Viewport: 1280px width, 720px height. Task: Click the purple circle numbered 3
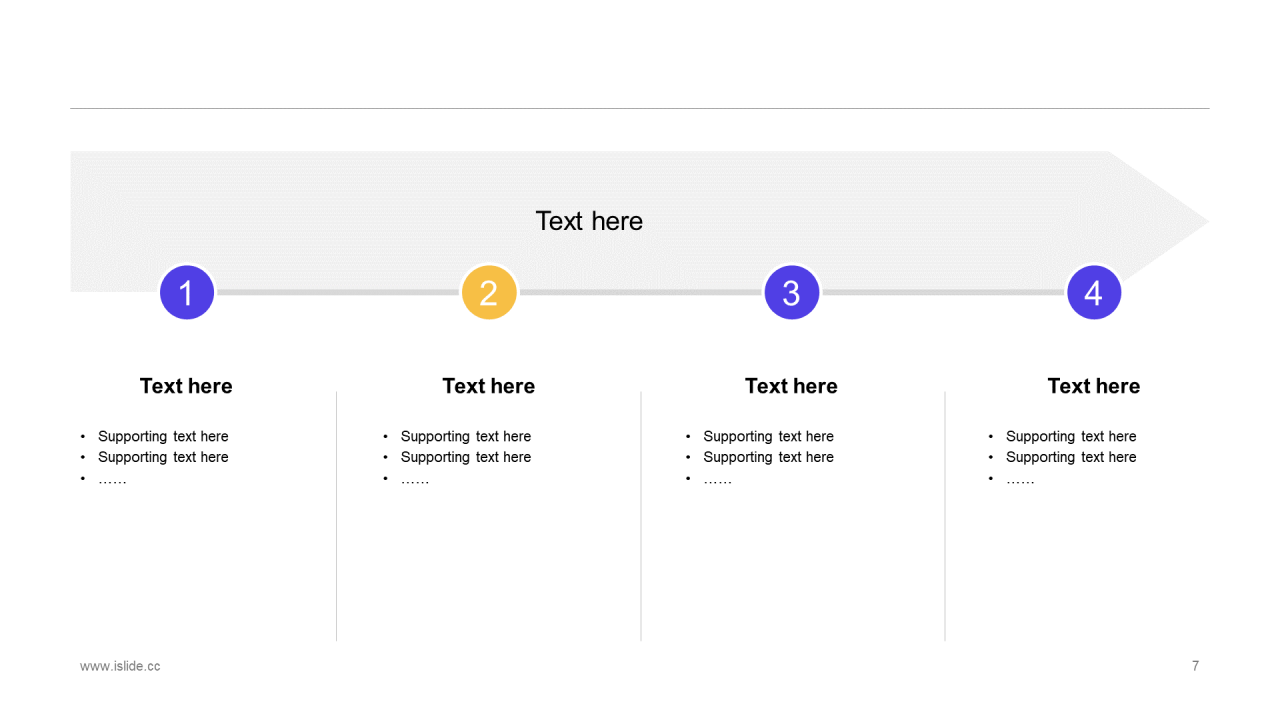[x=792, y=293]
